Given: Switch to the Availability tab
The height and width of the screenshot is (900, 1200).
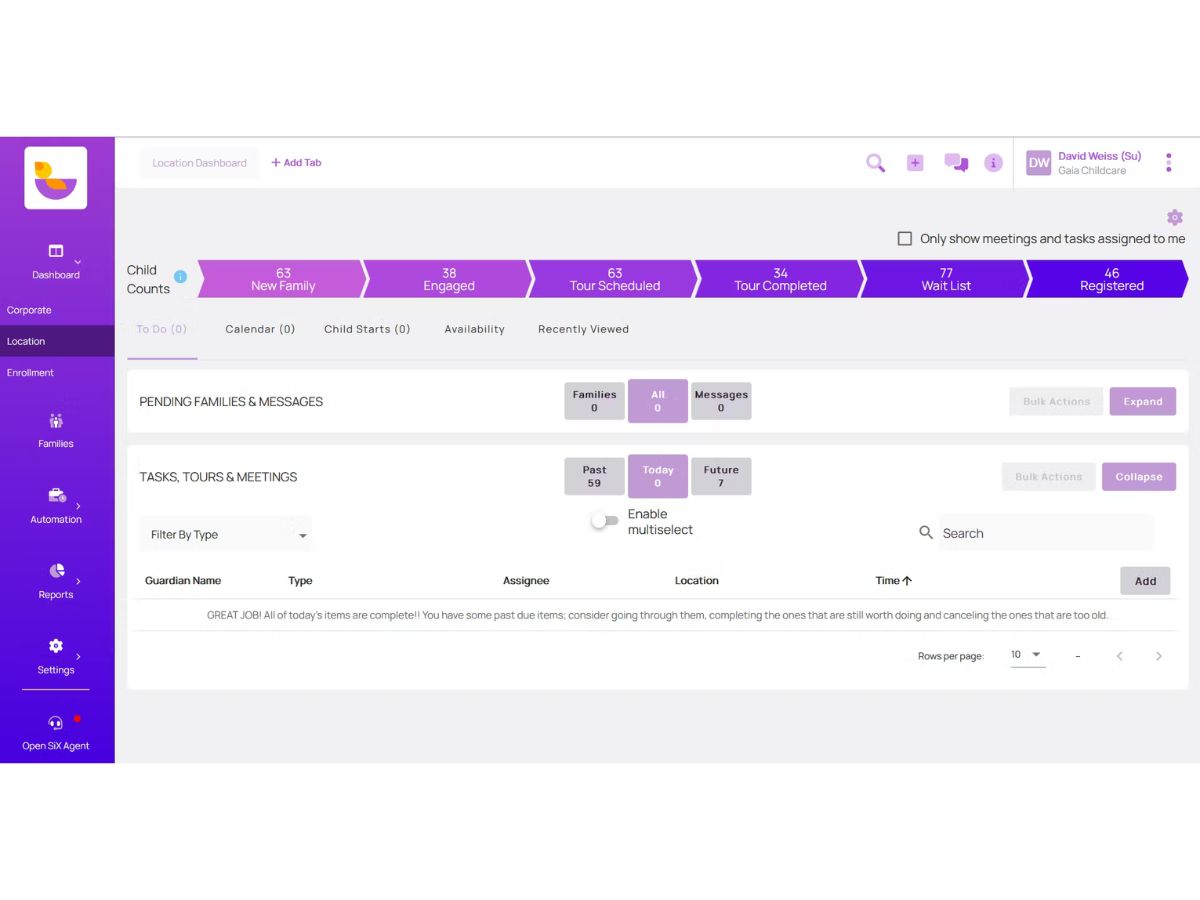Looking at the screenshot, I should (x=474, y=329).
